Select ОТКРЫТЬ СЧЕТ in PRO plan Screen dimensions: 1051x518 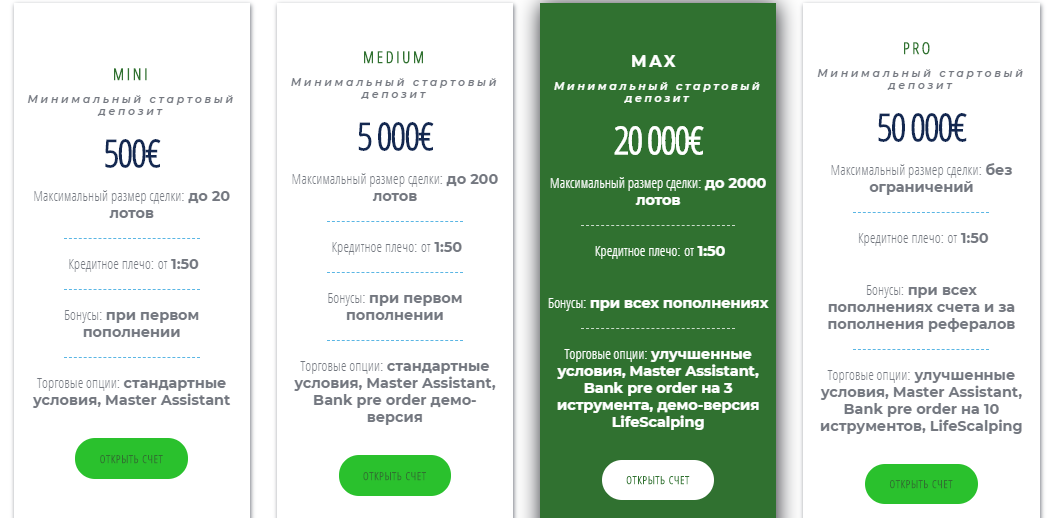click(921, 484)
